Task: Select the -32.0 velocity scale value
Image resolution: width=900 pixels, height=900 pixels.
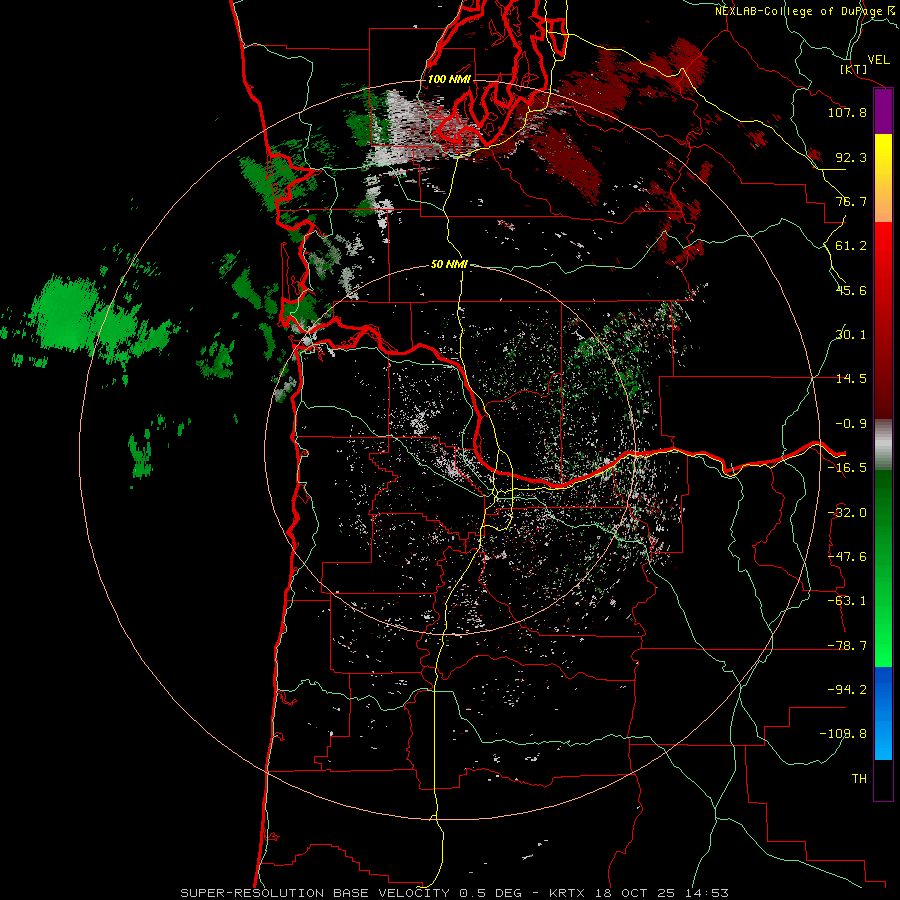Action: point(847,513)
